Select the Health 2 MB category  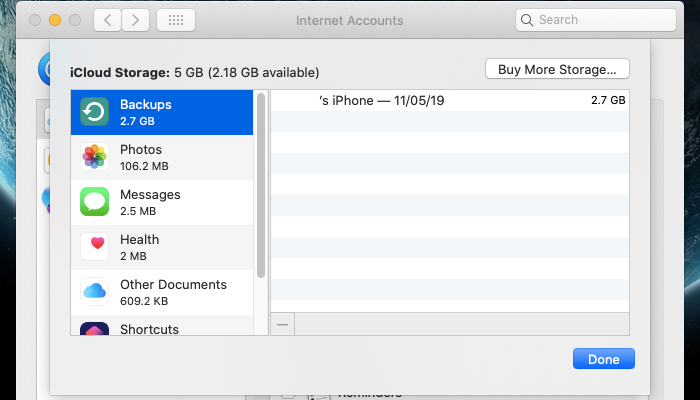click(162, 247)
